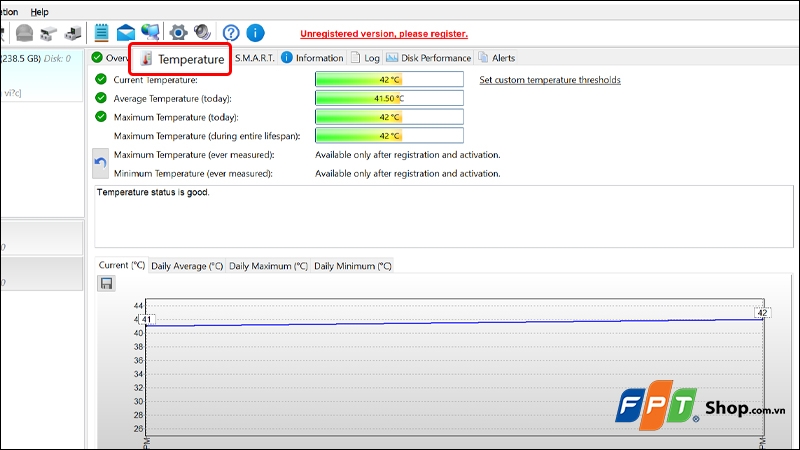This screenshot has height=450, width=800.
Task: Click the disk transfer toolbar icon beside the gray disk
Action: (x=48, y=34)
